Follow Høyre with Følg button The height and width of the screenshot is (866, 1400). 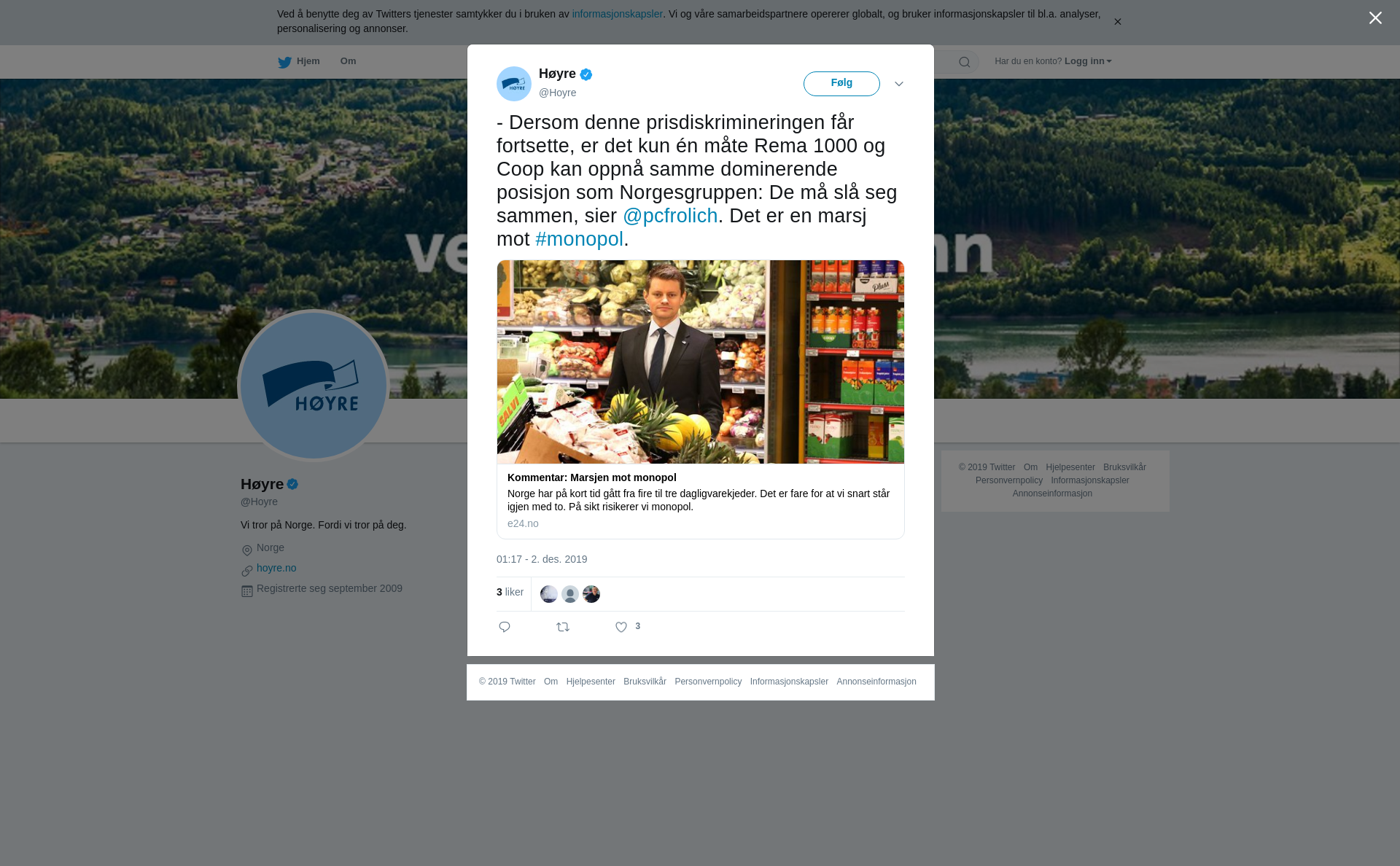point(841,84)
